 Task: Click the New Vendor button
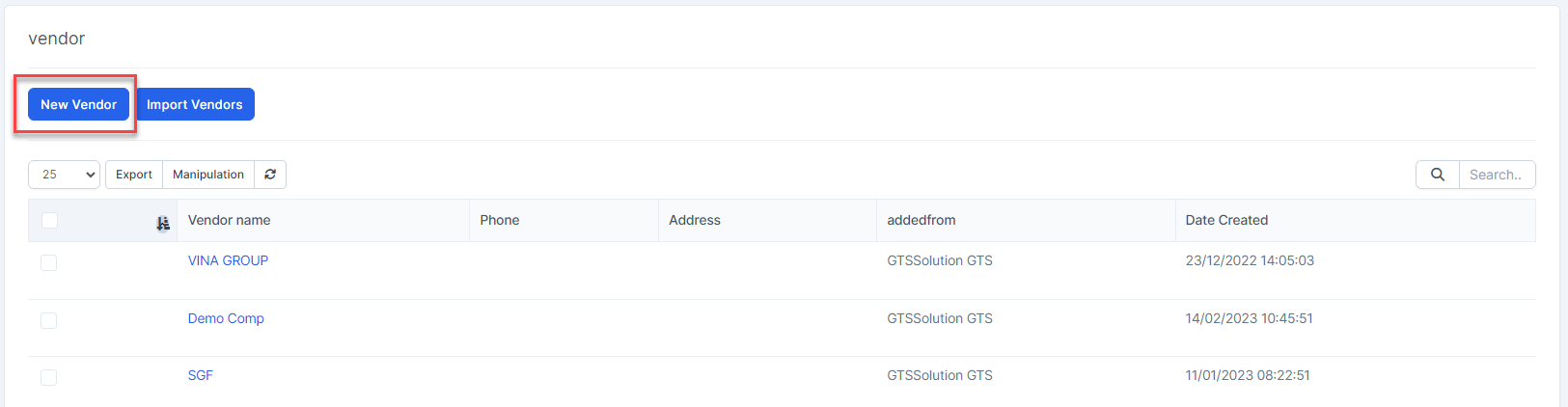tap(78, 104)
